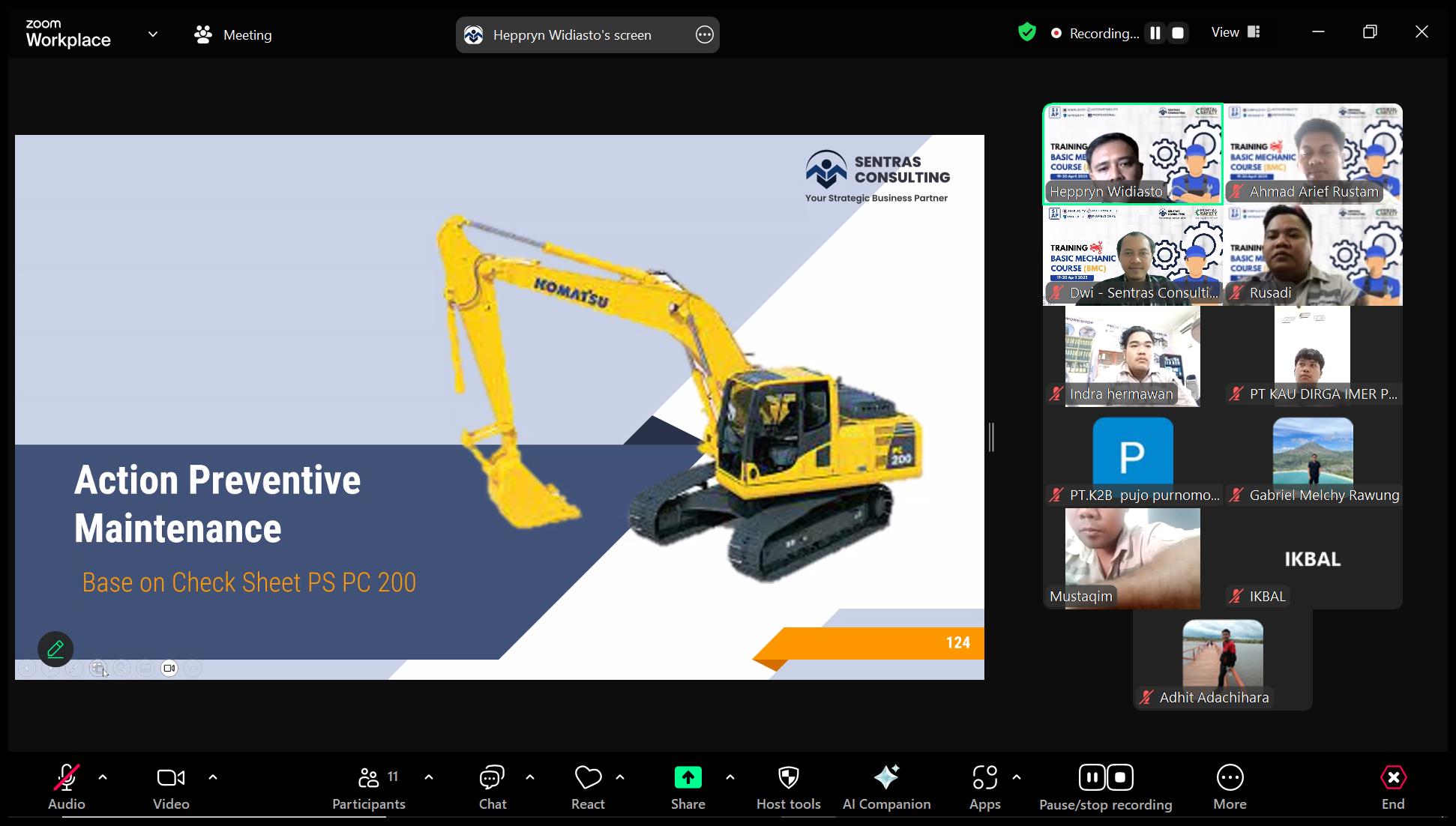The height and width of the screenshot is (826, 1456).
Task: Pause recording from top bar
Action: click(1155, 33)
